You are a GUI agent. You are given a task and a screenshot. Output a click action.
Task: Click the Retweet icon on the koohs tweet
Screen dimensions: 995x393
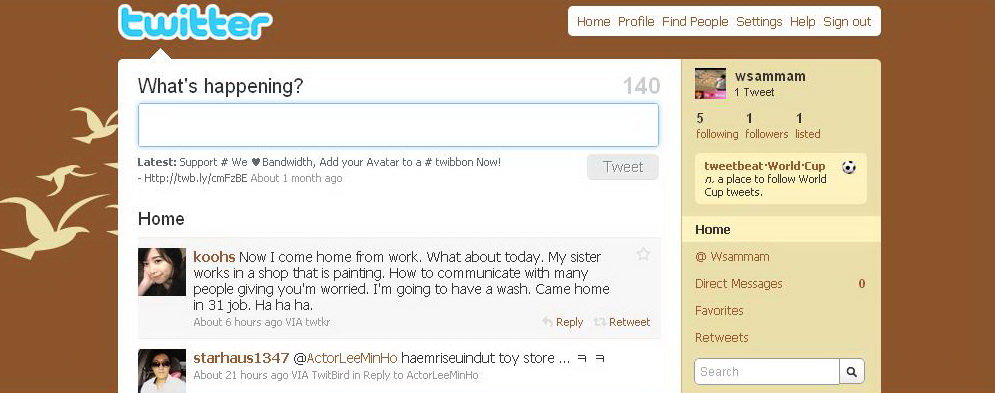point(599,322)
